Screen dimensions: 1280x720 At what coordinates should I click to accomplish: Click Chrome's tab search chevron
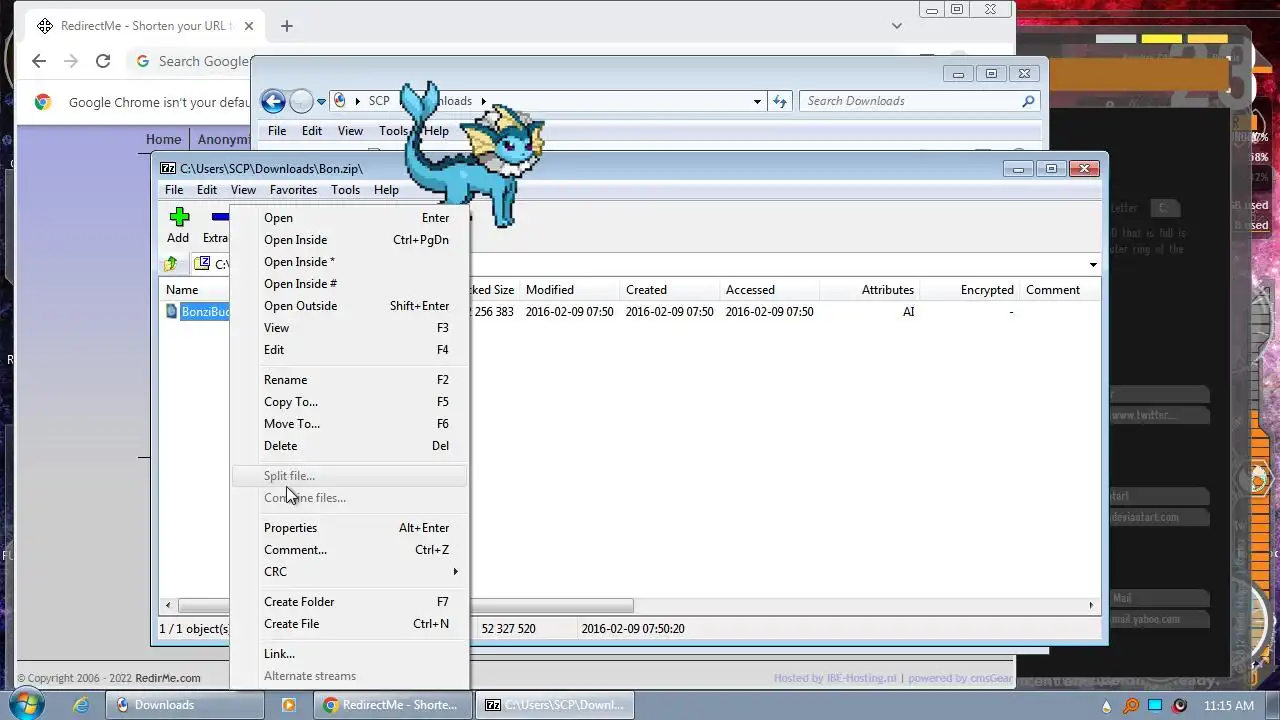click(897, 26)
